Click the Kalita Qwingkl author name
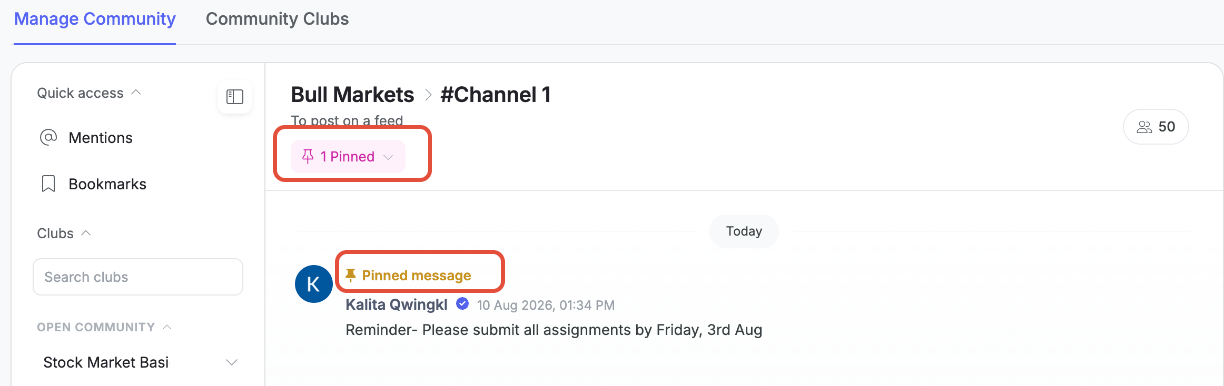 pyautogui.click(x=397, y=304)
